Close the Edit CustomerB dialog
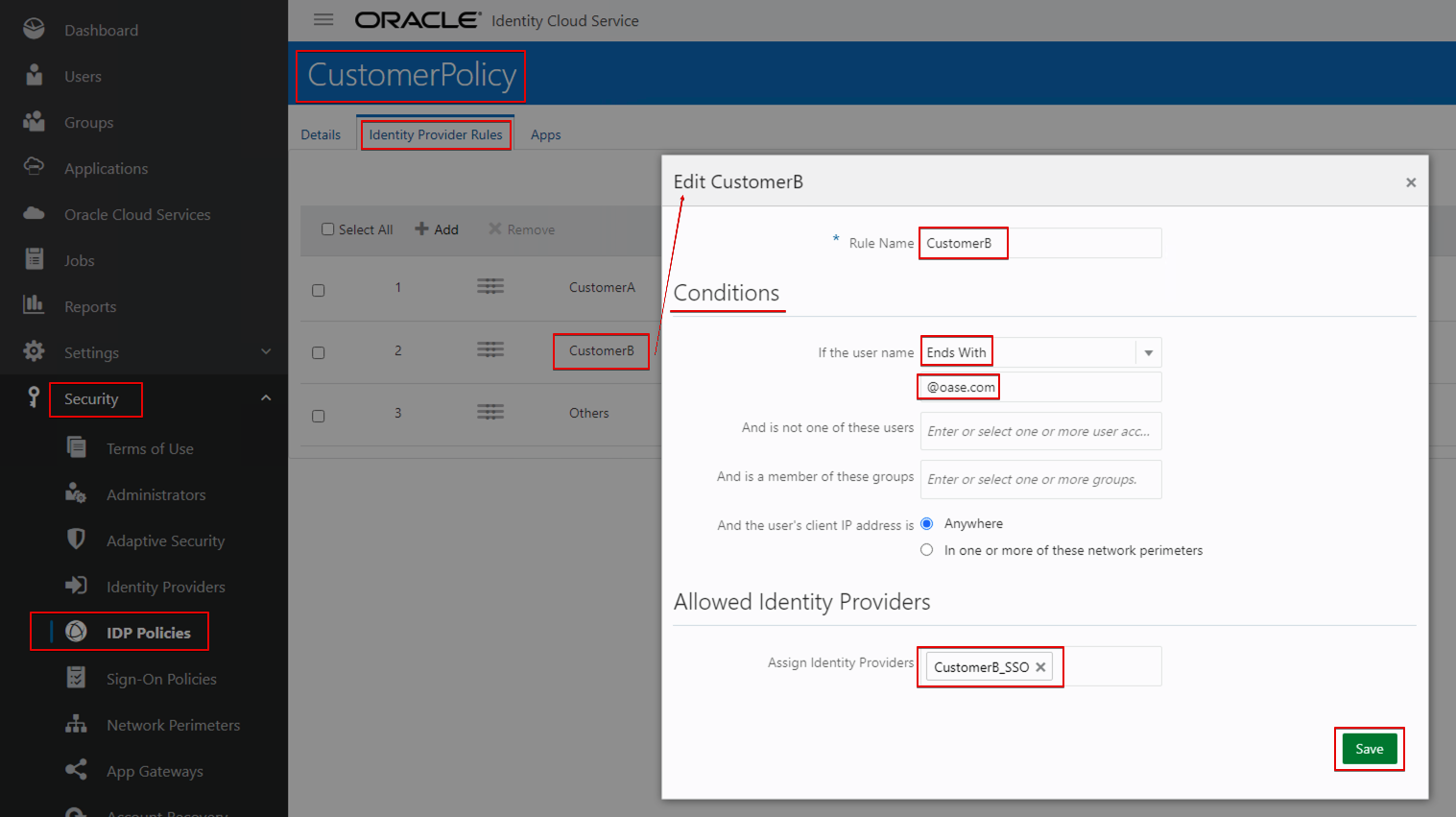The width and height of the screenshot is (1456, 817). click(x=1411, y=182)
